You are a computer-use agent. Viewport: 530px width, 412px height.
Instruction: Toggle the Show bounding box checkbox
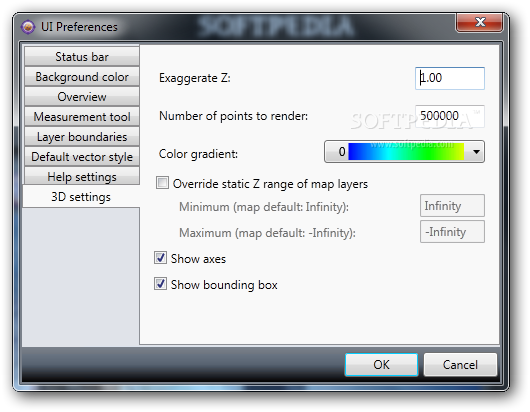click(160, 284)
